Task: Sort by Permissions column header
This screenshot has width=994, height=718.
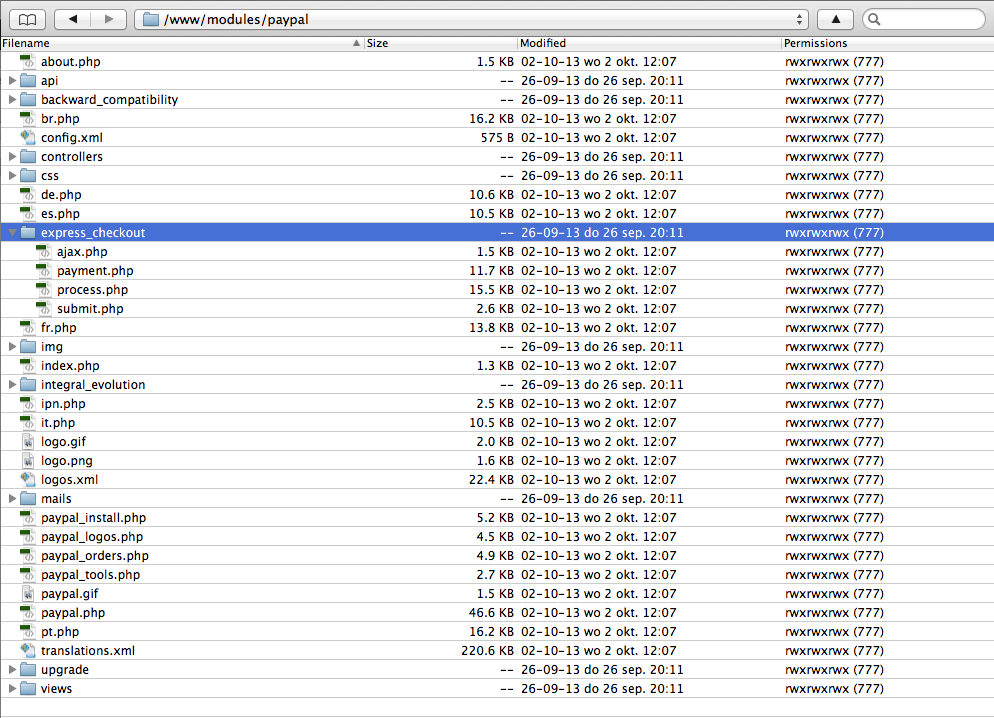Action: [888, 43]
